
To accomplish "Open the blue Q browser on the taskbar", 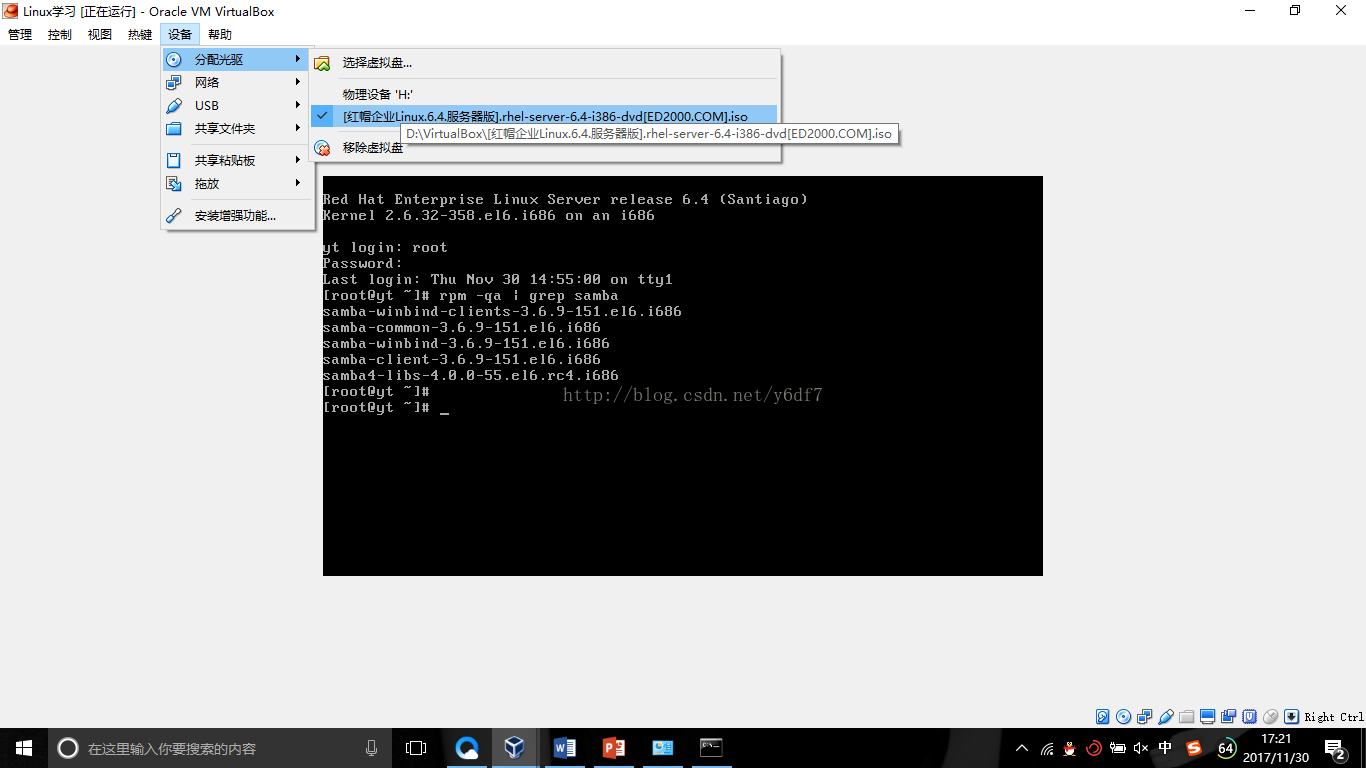I will click(x=467, y=748).
